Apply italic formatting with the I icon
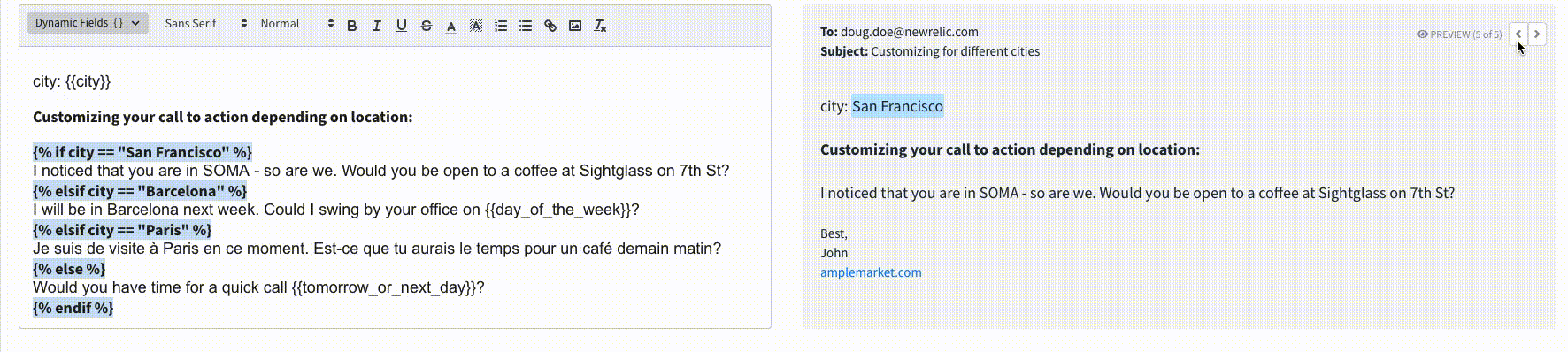Screen dimensions: 1568x352 (x=376, y=26)
